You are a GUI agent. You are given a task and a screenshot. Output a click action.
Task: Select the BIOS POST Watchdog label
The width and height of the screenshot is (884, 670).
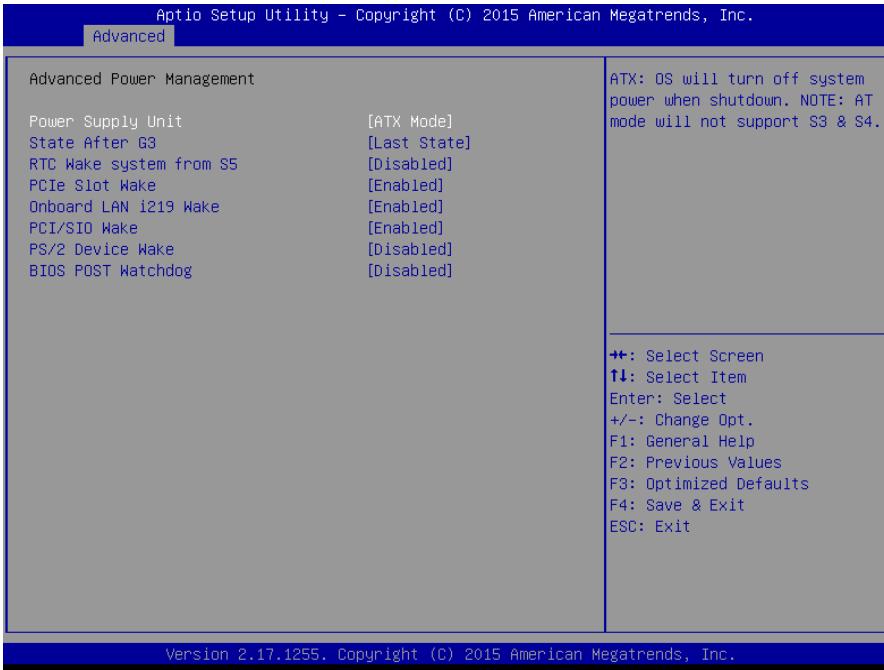click(110, 271)
